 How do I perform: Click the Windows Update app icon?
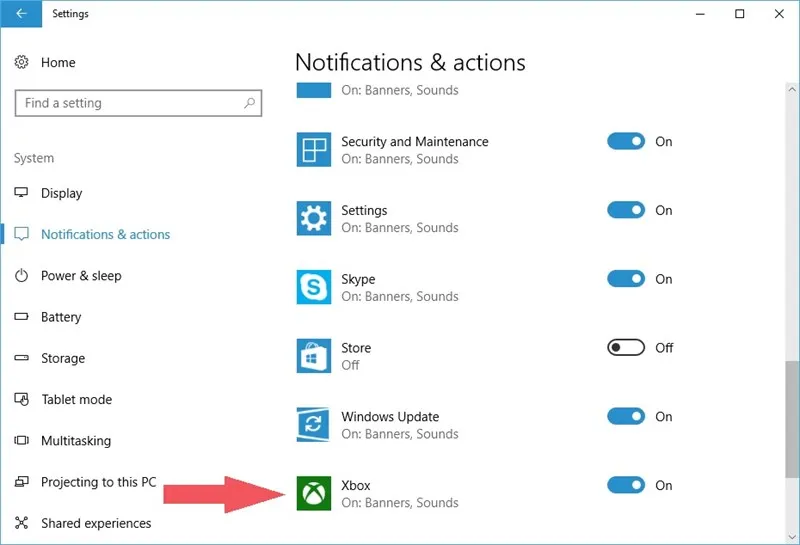point(313,425)
